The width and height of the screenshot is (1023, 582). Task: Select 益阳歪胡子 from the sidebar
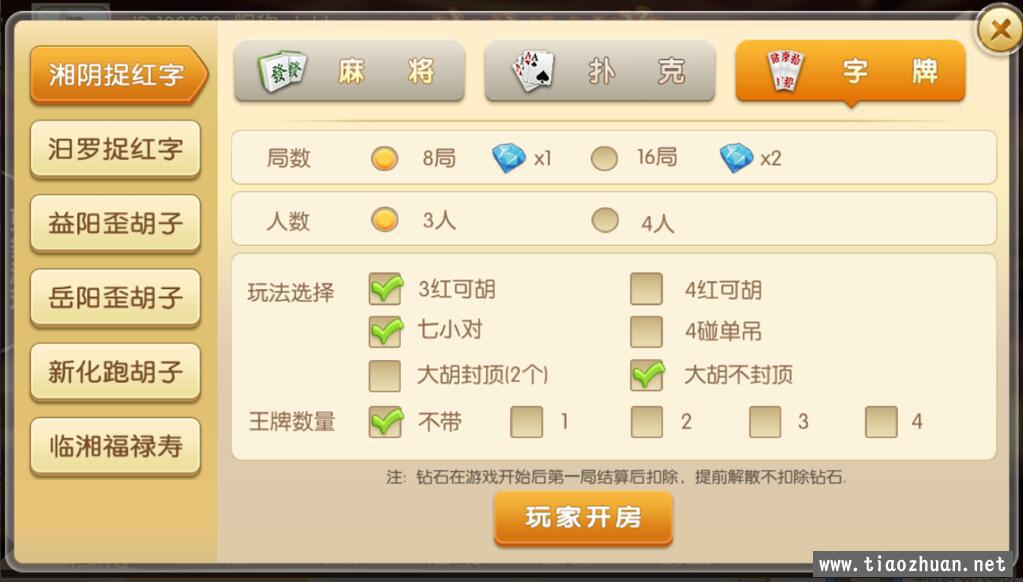coord(115,223)
